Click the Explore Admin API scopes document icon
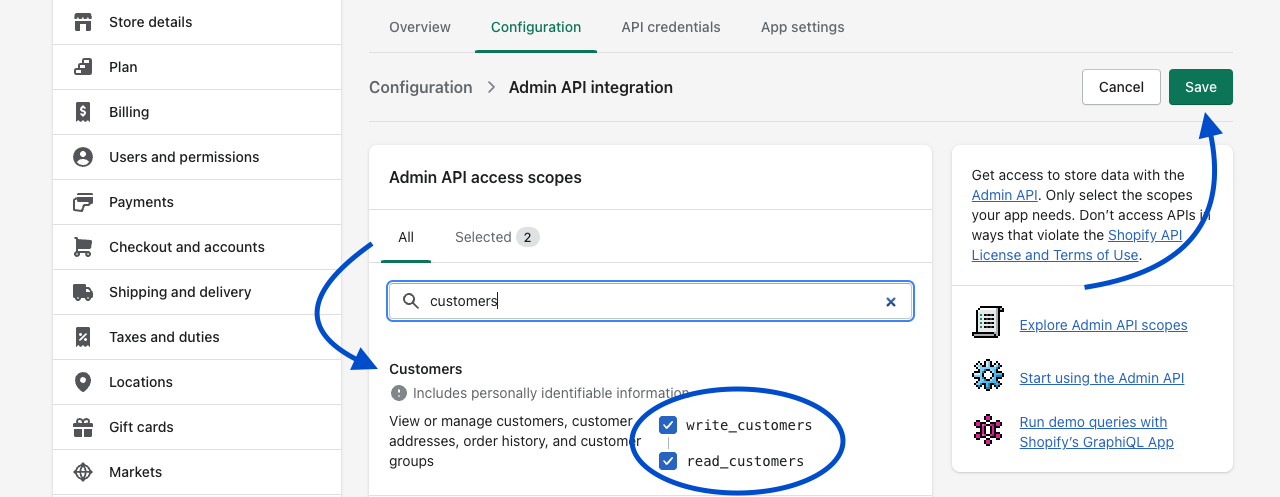 coord(988,323)
